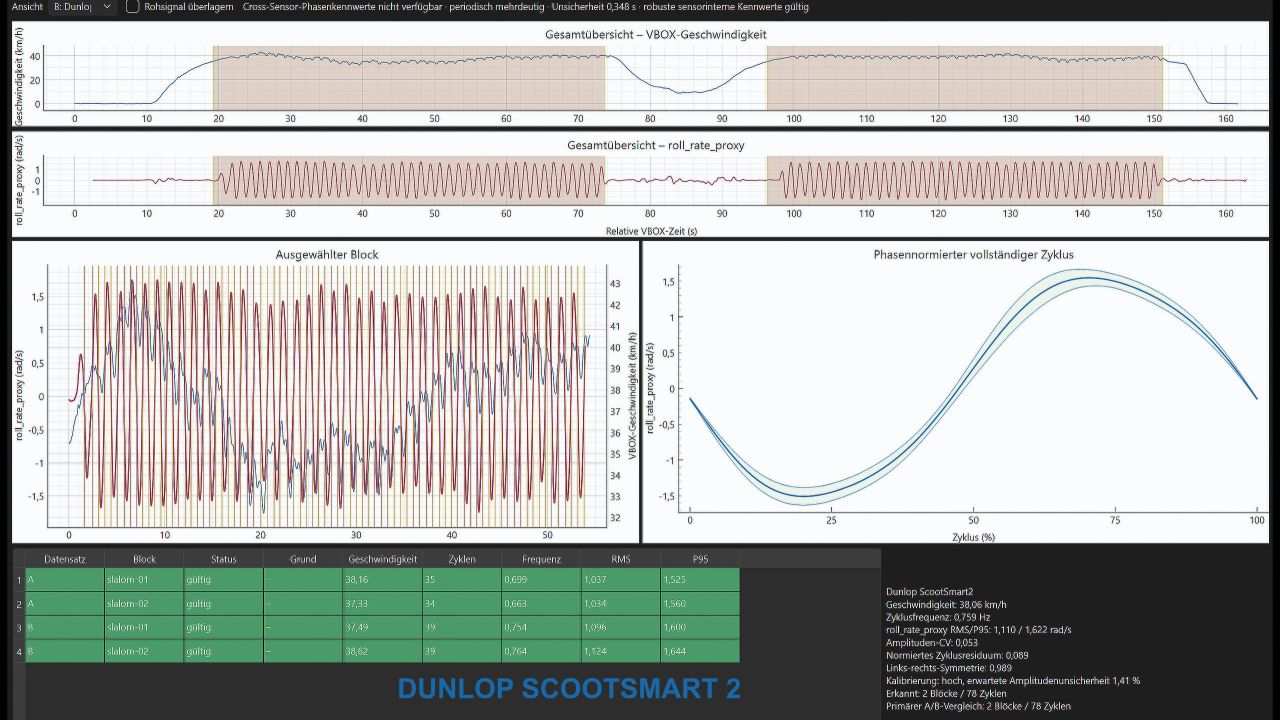
Task: Click the Normiertes Zyklusresiduum: 0,089 line
Action: (x=957, y=655)
